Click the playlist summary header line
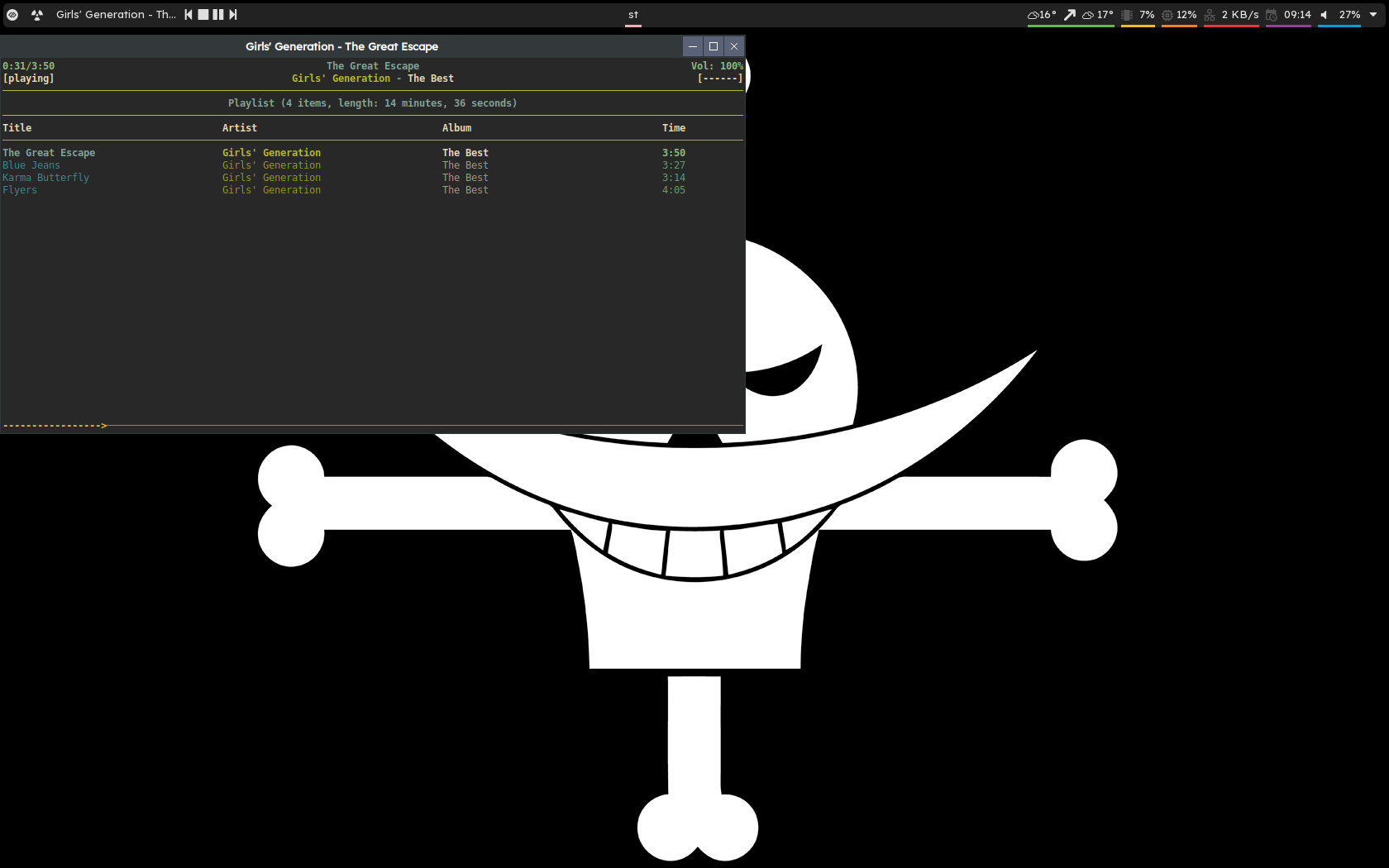 [x=372, y=103]
